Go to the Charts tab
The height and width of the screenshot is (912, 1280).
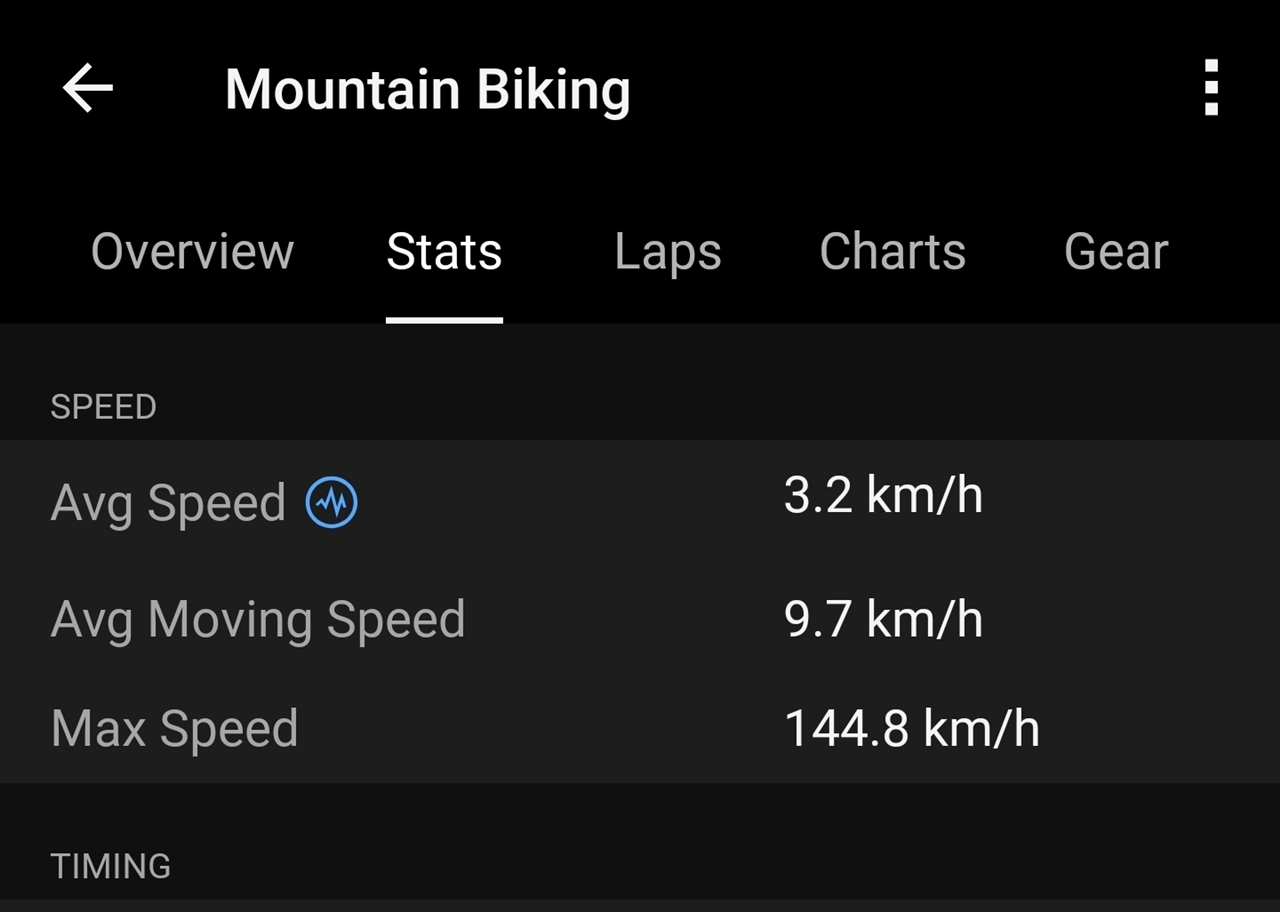click(x=892, y=251)
